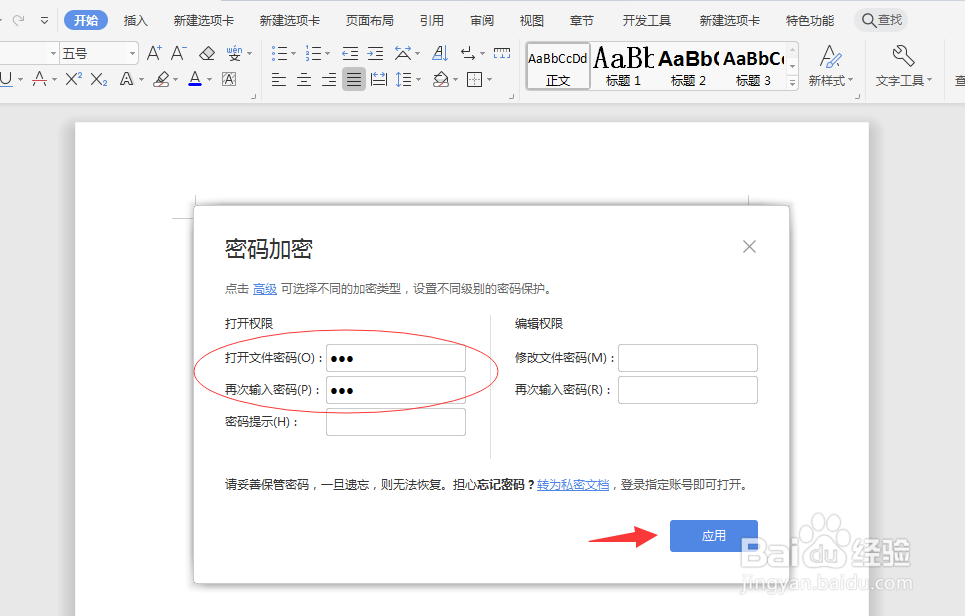
Task: Open the 特色功能 tab
Action: pos(810,20)
